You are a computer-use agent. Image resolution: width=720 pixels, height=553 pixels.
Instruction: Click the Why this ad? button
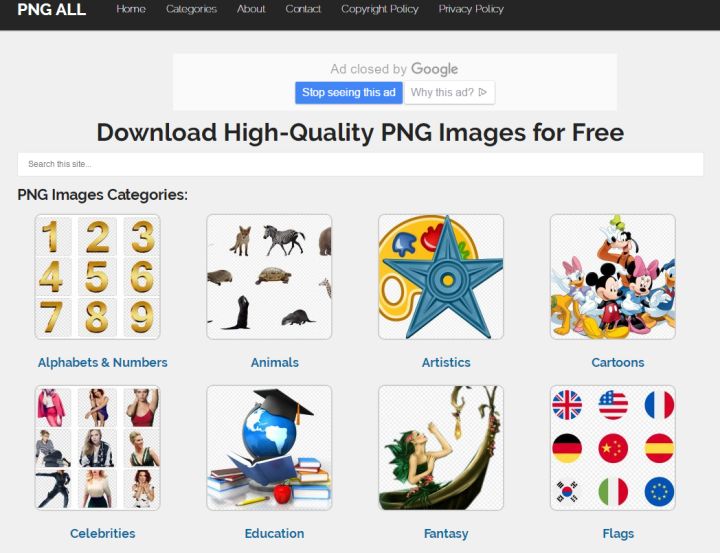click(449, 93)
